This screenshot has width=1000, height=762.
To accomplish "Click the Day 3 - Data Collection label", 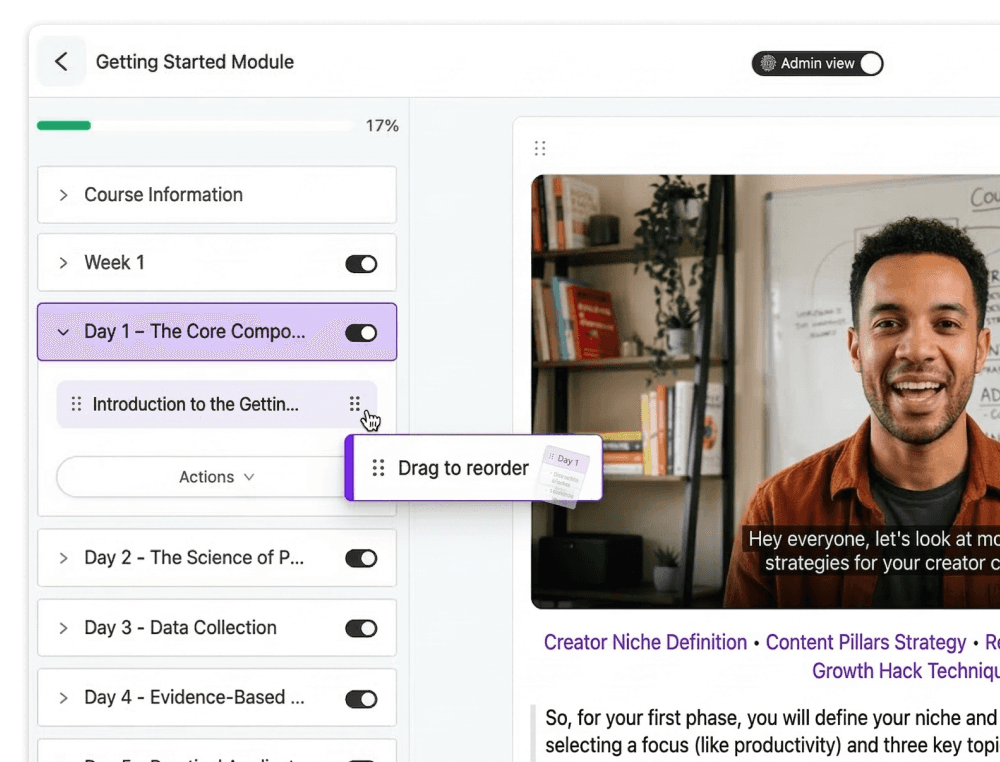I will (x=180, y=627).
